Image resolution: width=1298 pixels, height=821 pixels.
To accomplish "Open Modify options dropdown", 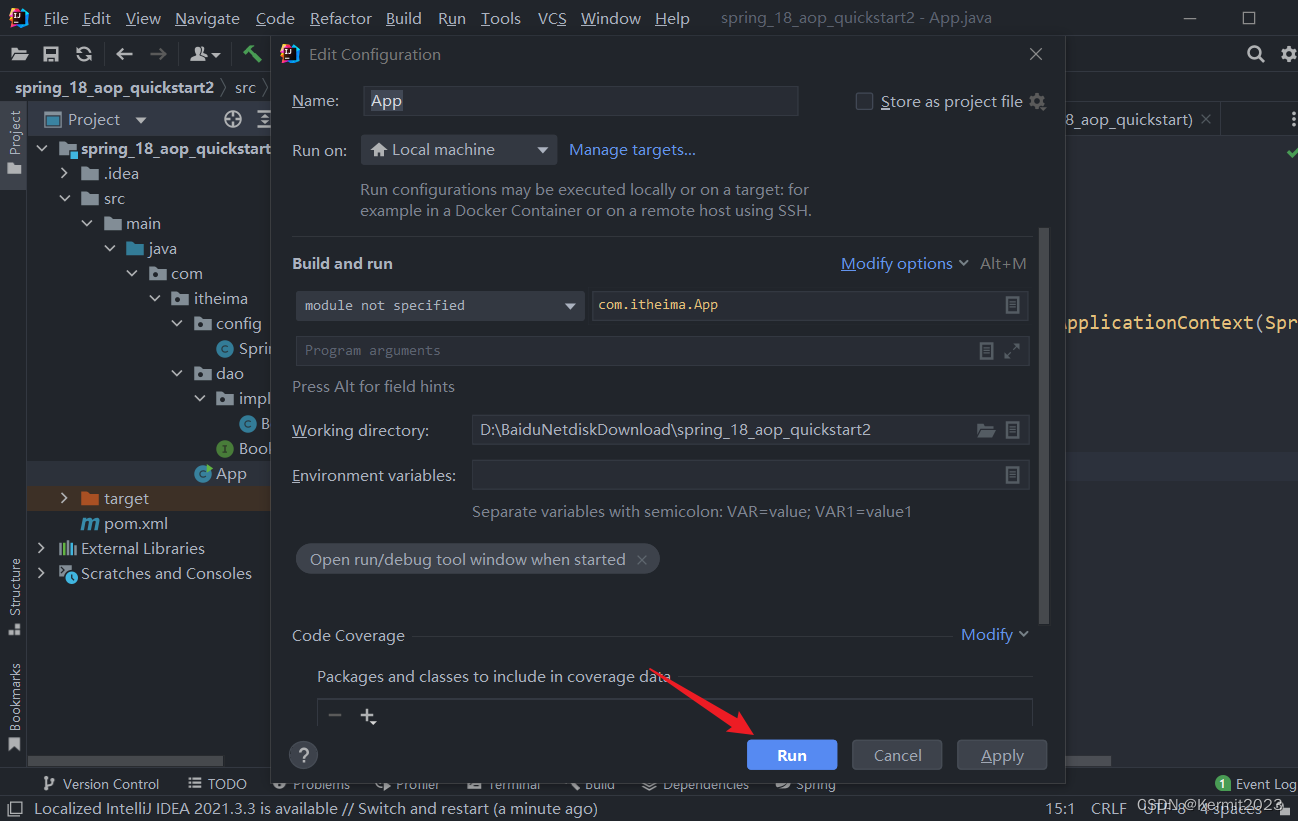I will pos(905,264).
